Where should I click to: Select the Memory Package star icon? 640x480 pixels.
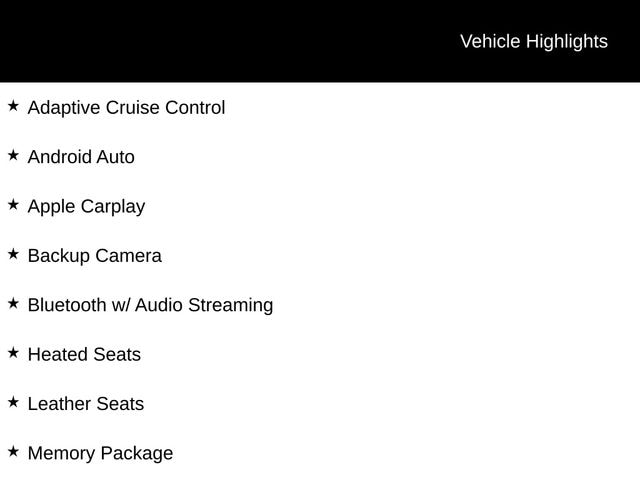[x=13, y=451]
